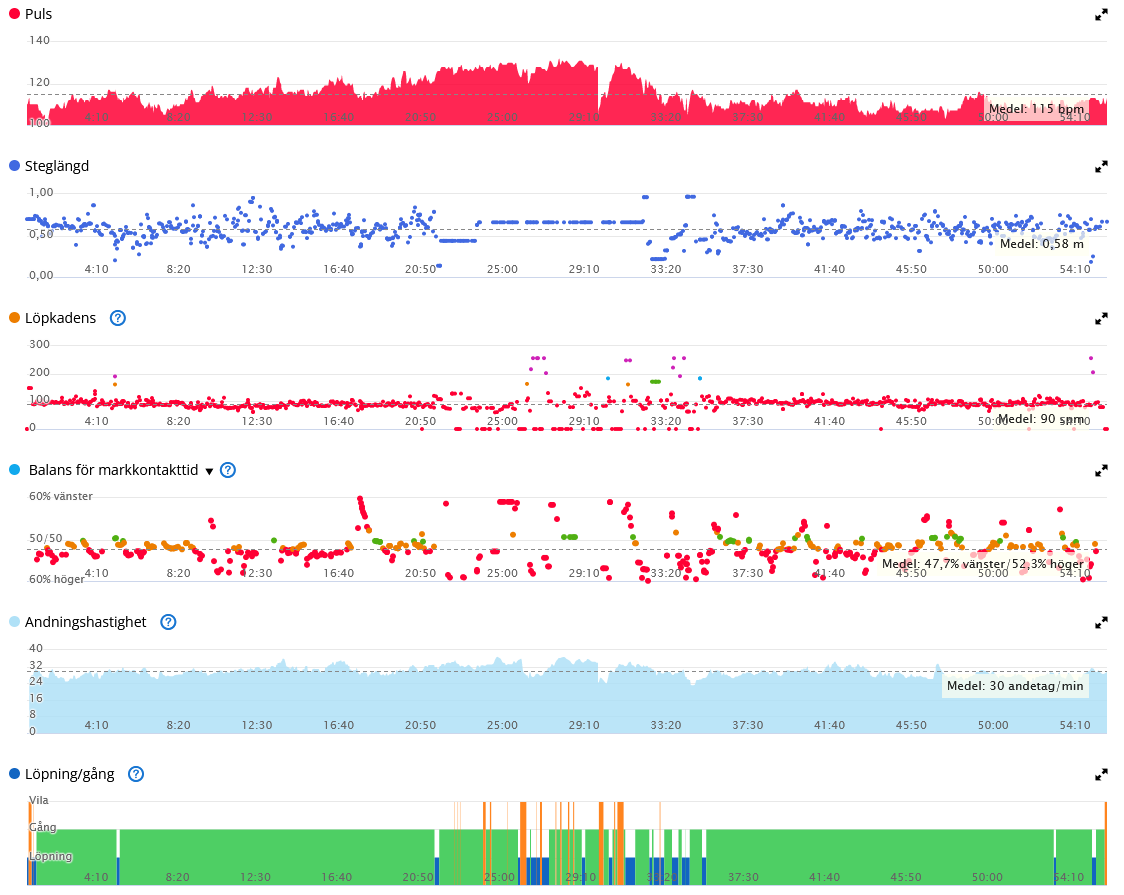Click the 45:50 time label on Löpning/gång chart
This screenshot has width=1124, height=895.
[x=906, y=877]
